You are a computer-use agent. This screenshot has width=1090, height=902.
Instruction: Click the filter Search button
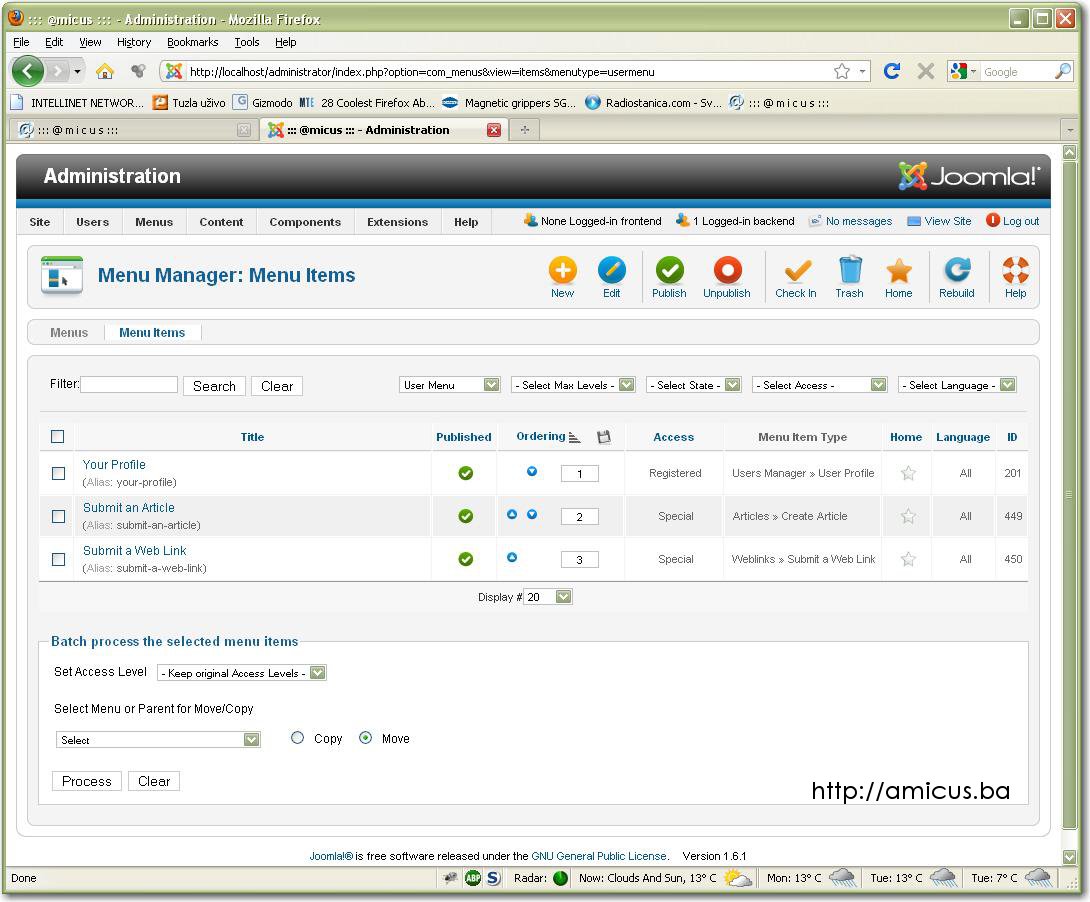point(214,386)
